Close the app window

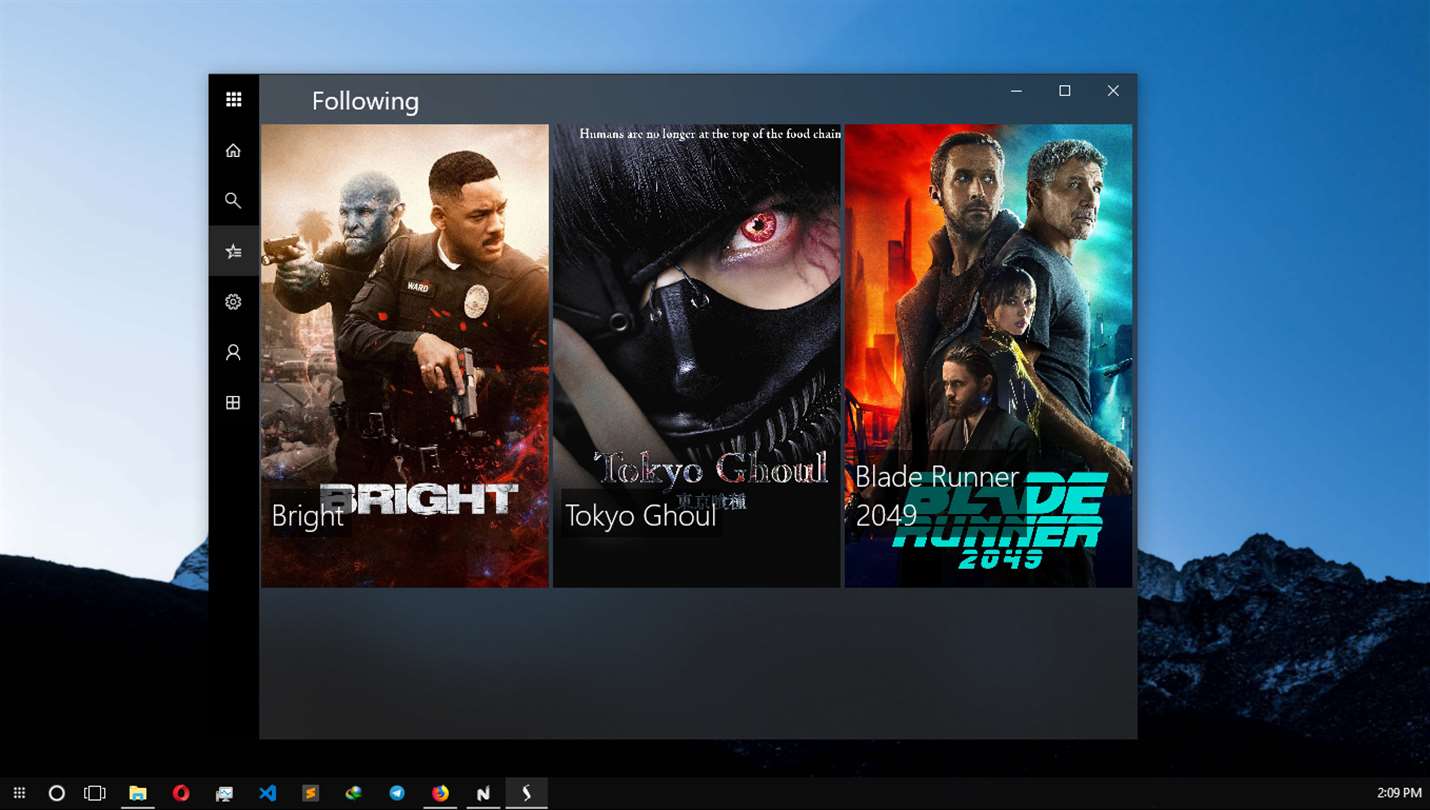click(1113, 91)
